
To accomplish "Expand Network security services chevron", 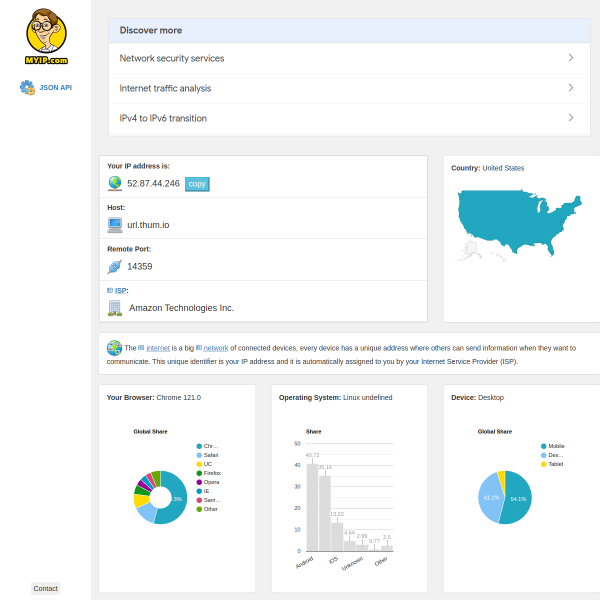I will pyautogui.click(x=571, y=58).
